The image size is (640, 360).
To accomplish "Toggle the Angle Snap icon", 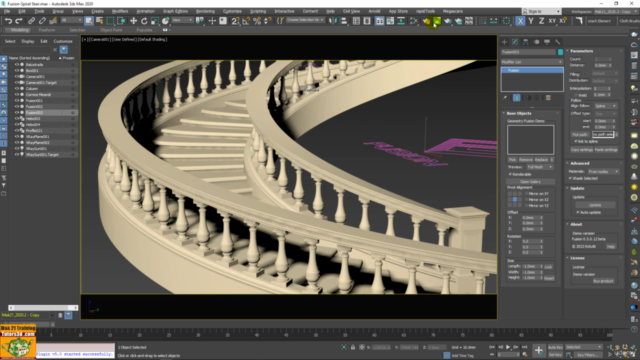I will pyautogui.click(x=246, y=21).
